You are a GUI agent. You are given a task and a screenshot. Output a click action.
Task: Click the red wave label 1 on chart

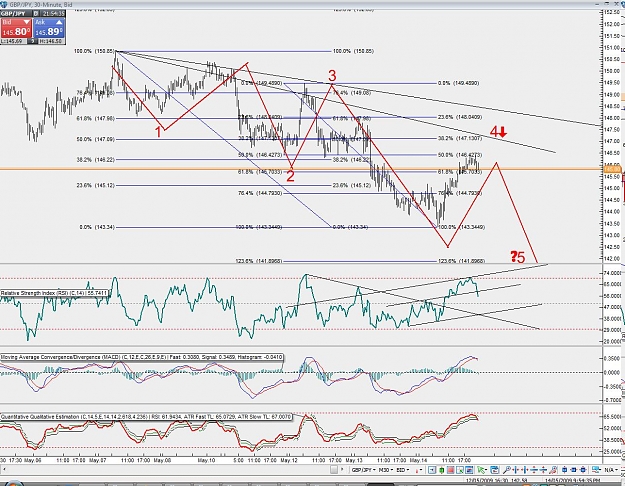coord(158,132)
